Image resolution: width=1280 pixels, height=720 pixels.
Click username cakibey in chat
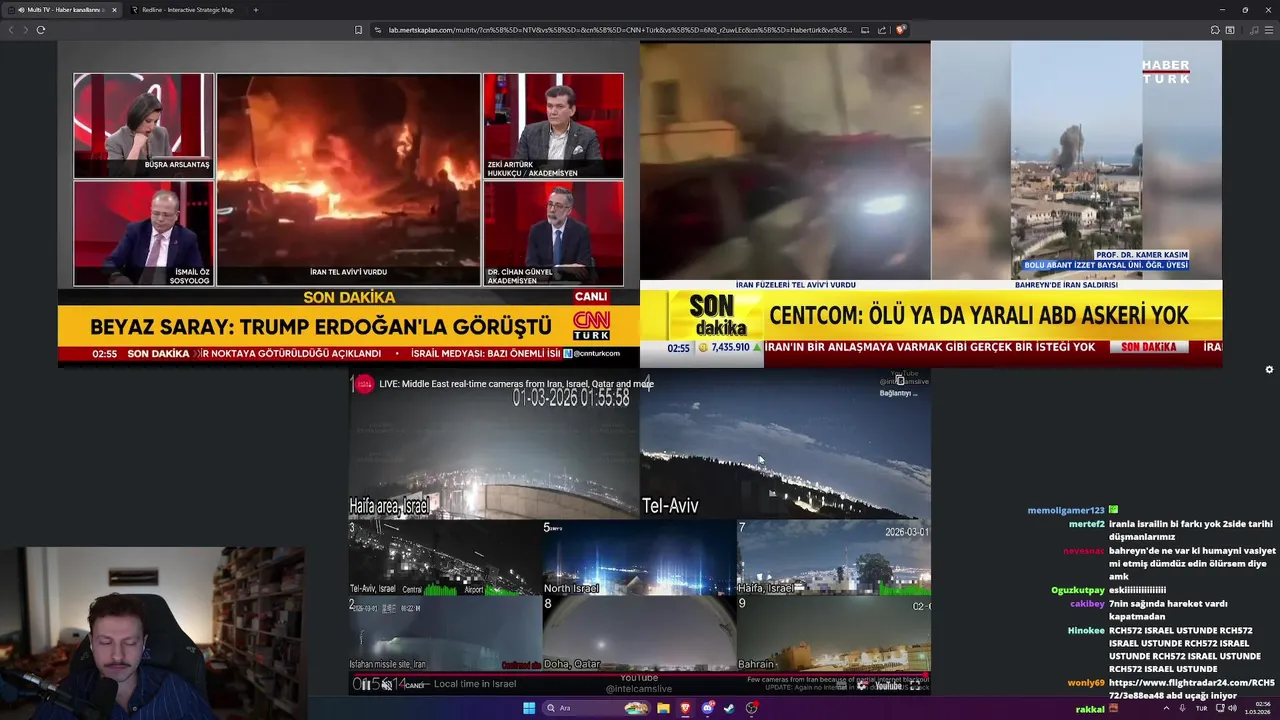pyautogui.click(x=1087, y=604)
